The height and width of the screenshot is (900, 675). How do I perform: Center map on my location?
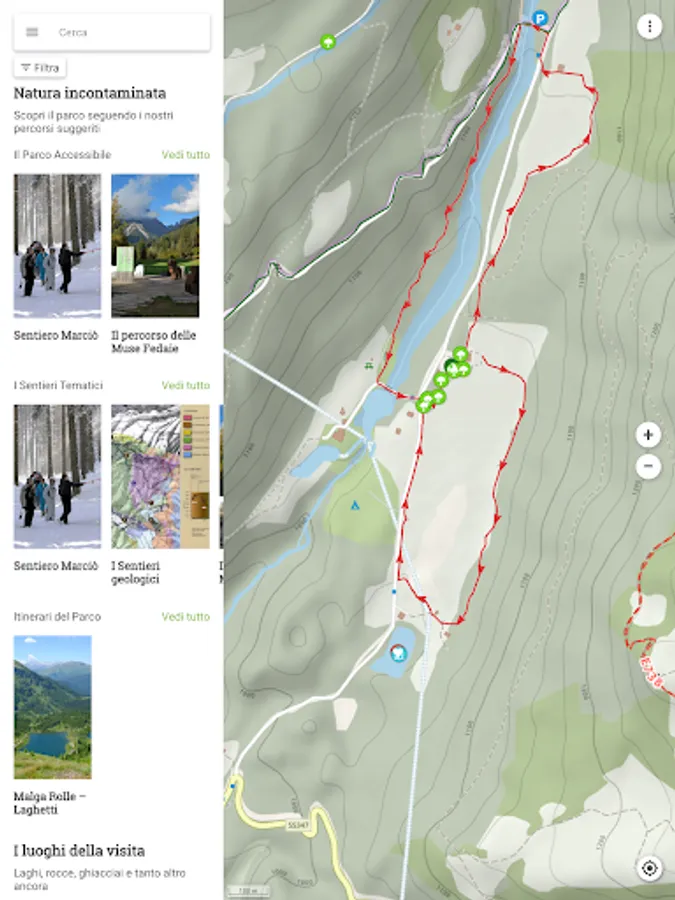(649, 868)
